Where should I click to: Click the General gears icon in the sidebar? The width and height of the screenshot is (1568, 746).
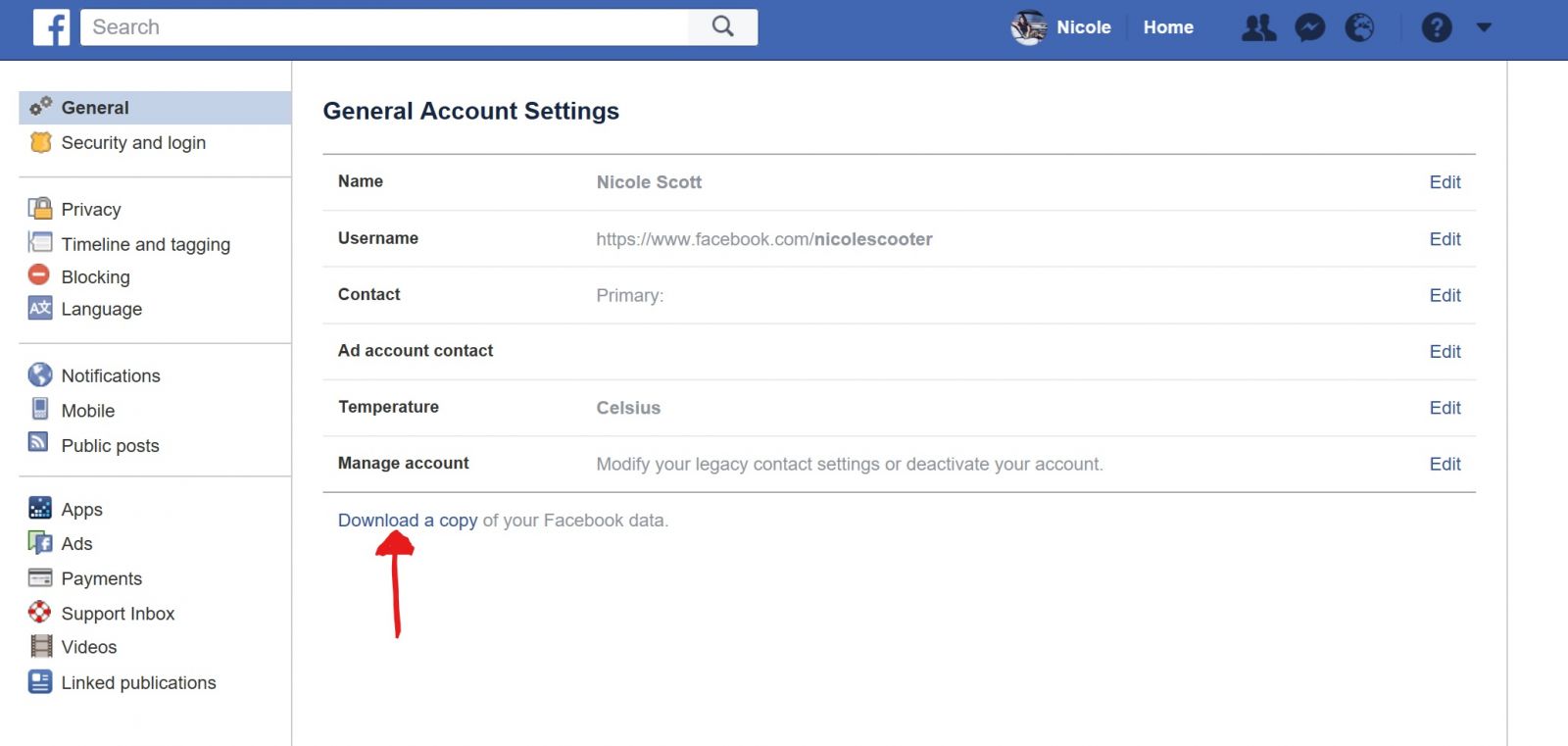point(40,106)
